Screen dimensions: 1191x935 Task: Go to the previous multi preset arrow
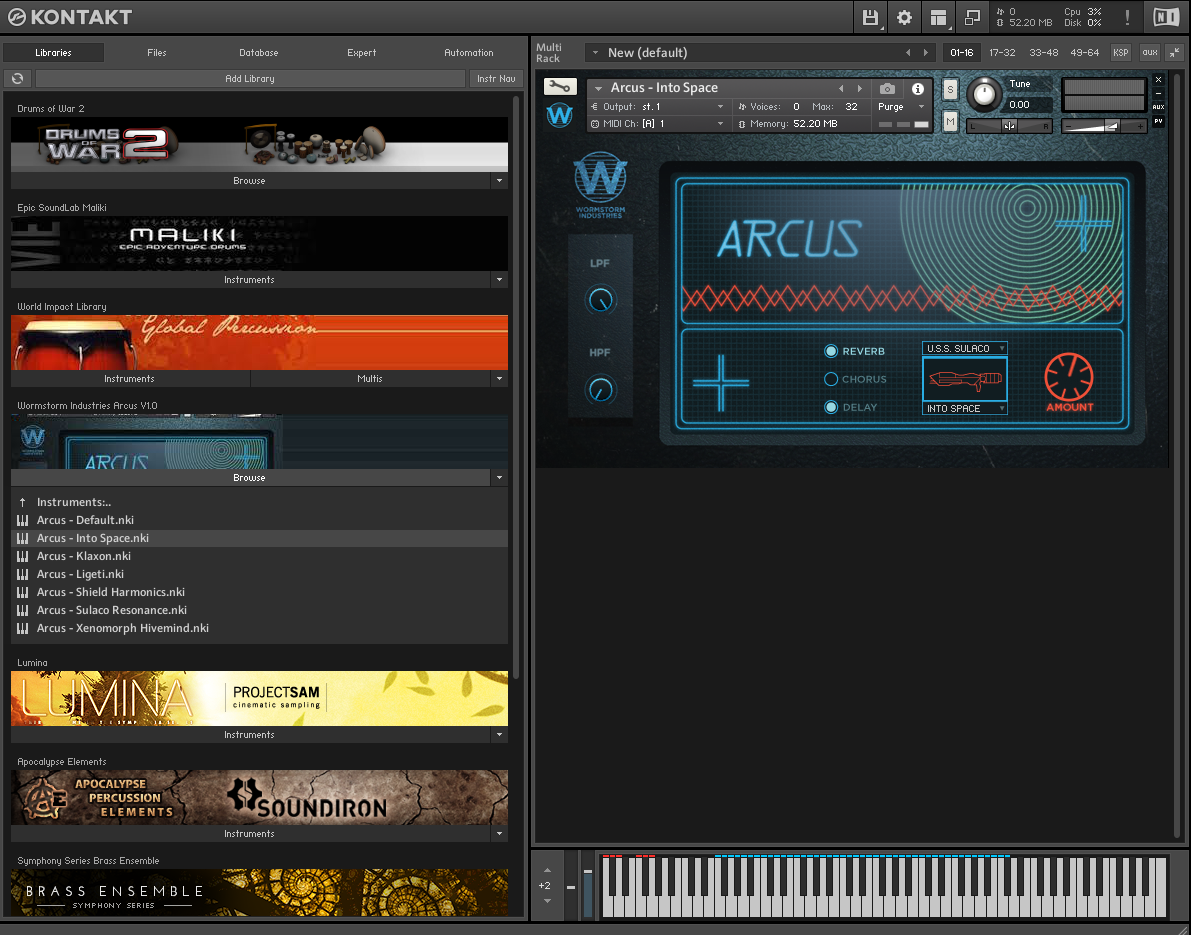click(x=908, y=52)
